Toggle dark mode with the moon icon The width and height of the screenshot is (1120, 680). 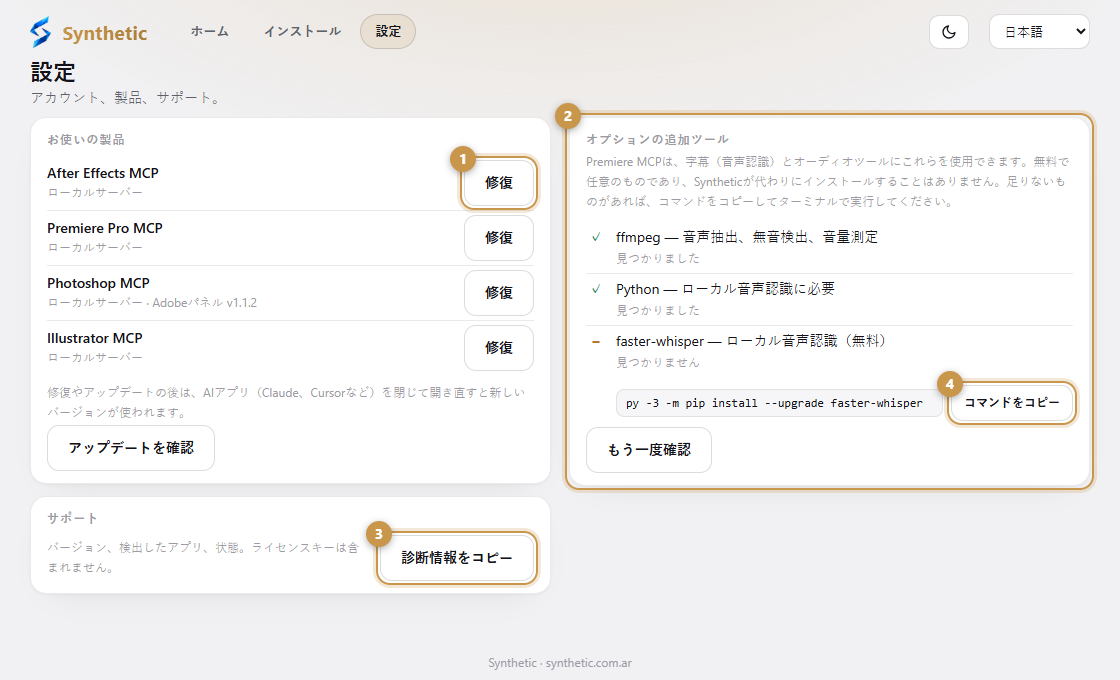949,31
